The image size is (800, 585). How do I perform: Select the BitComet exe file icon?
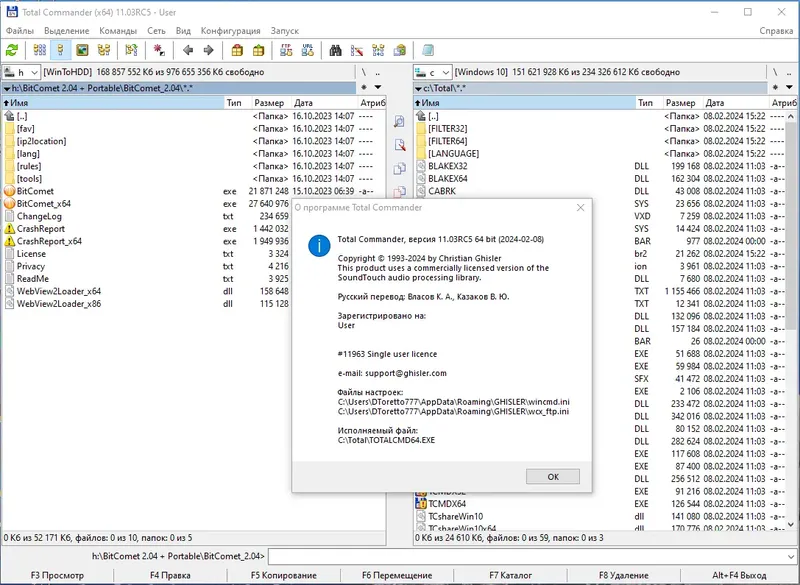[9, 191]
